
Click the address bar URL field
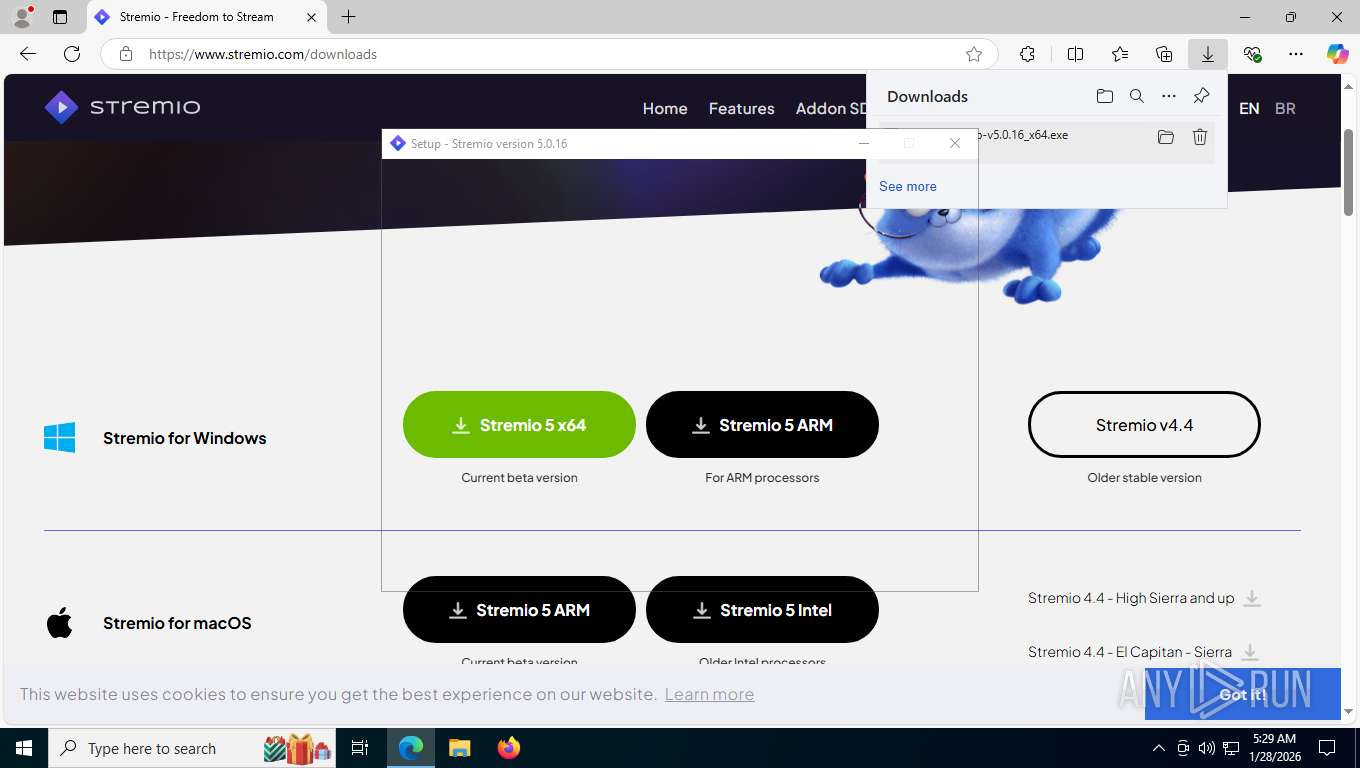pyautogui.click(x=548, y=54)
